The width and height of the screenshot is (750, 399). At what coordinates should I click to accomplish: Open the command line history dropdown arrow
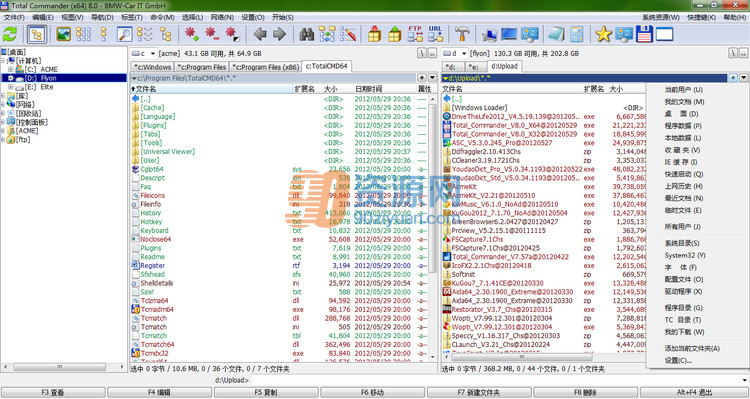coord(745,380)
